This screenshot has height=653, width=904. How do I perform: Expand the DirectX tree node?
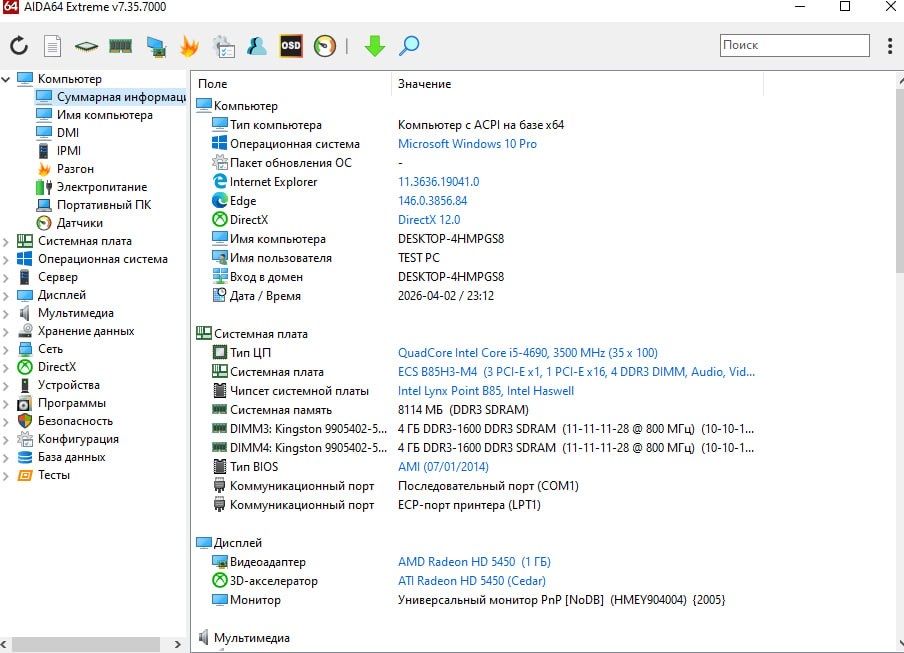point(6,367)
